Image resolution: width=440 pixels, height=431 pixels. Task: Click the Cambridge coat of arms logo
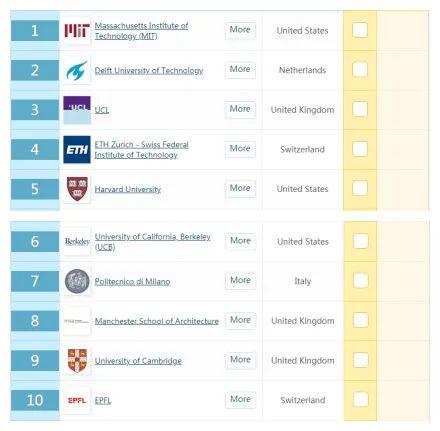coord(77,360)
